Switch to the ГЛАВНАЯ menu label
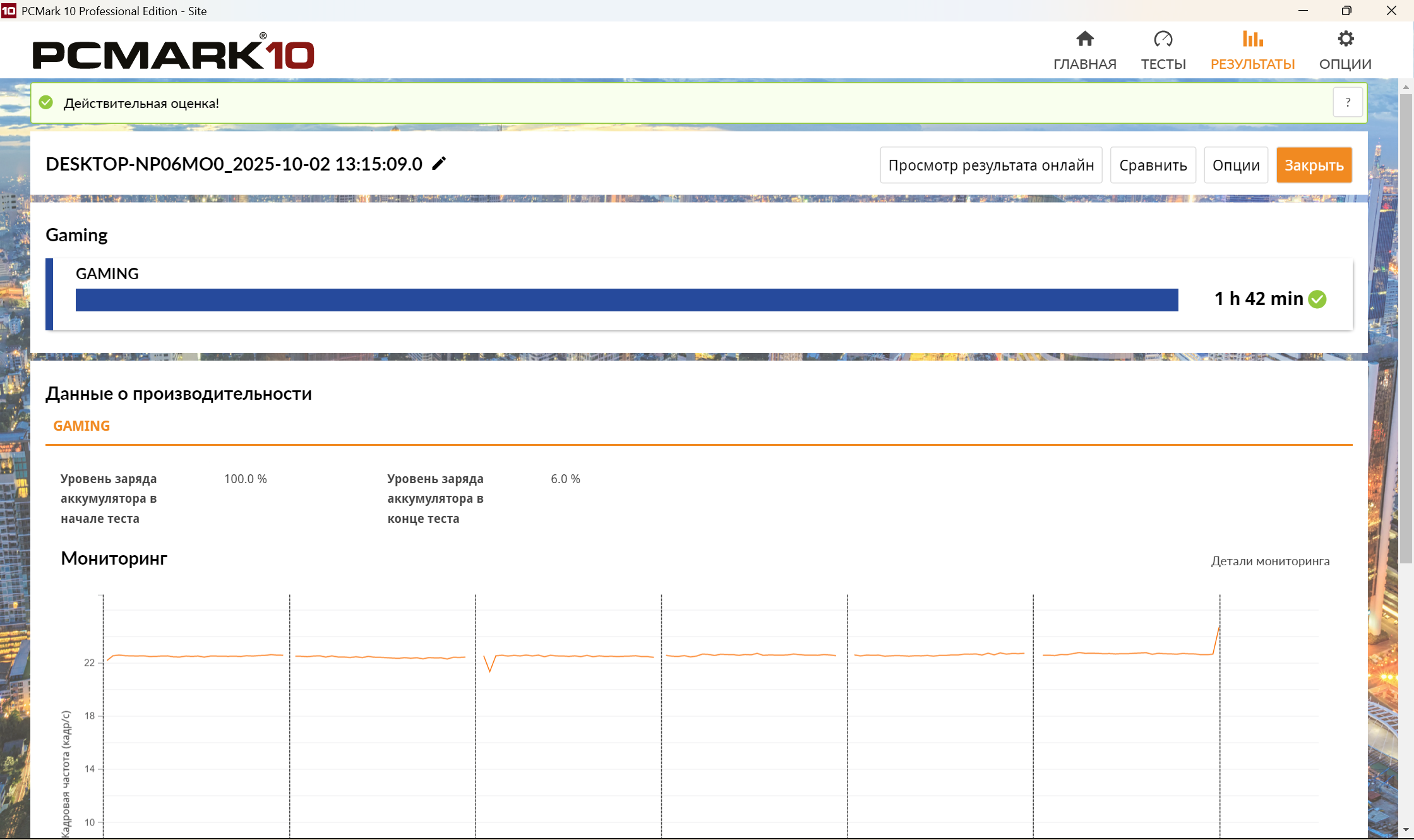 pyautogui.click(x=1084, y=64)
